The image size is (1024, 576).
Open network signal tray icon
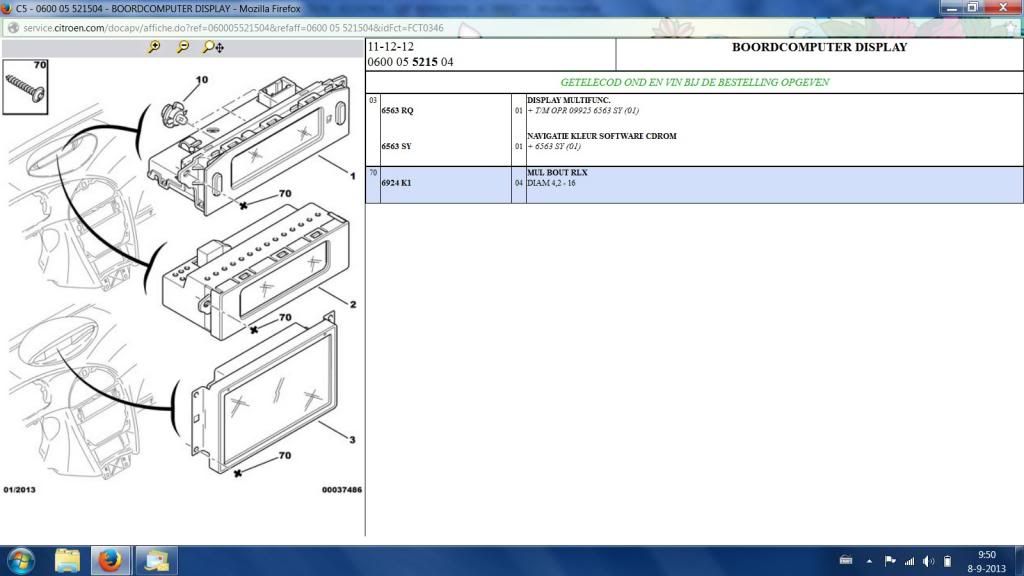coord(909,561)
